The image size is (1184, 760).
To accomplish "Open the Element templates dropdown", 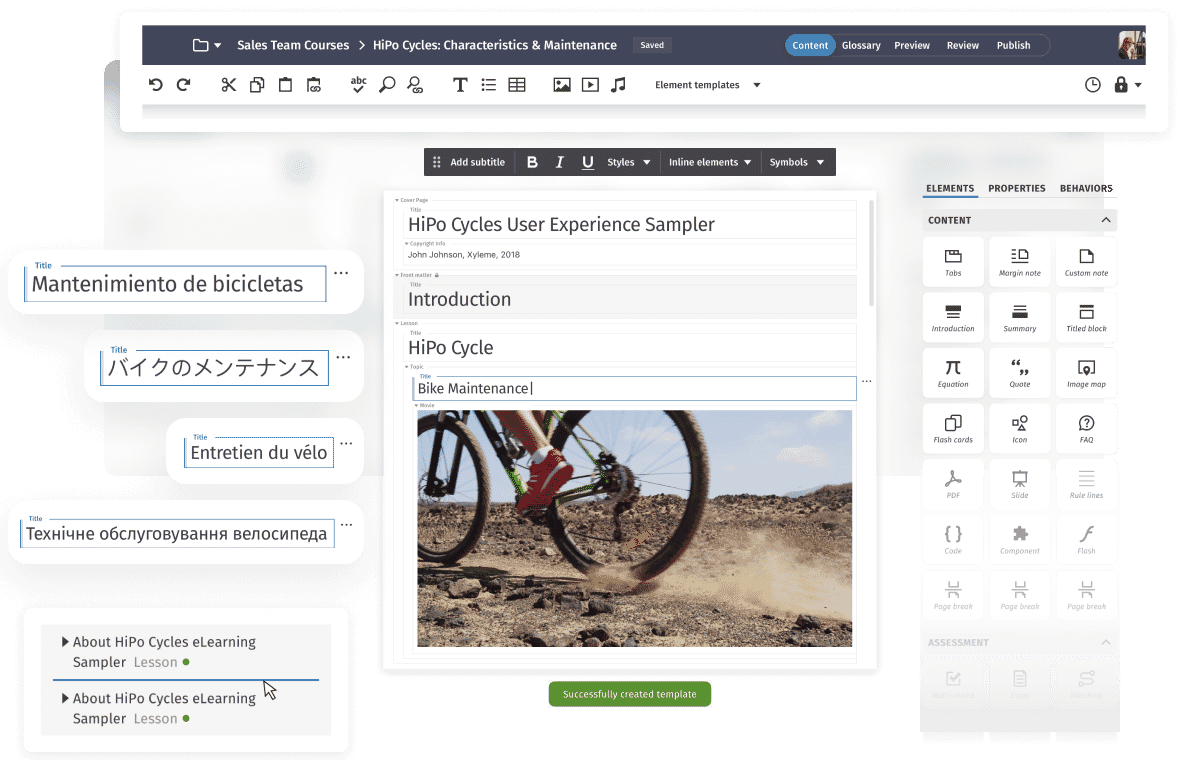I will point(707,85).
